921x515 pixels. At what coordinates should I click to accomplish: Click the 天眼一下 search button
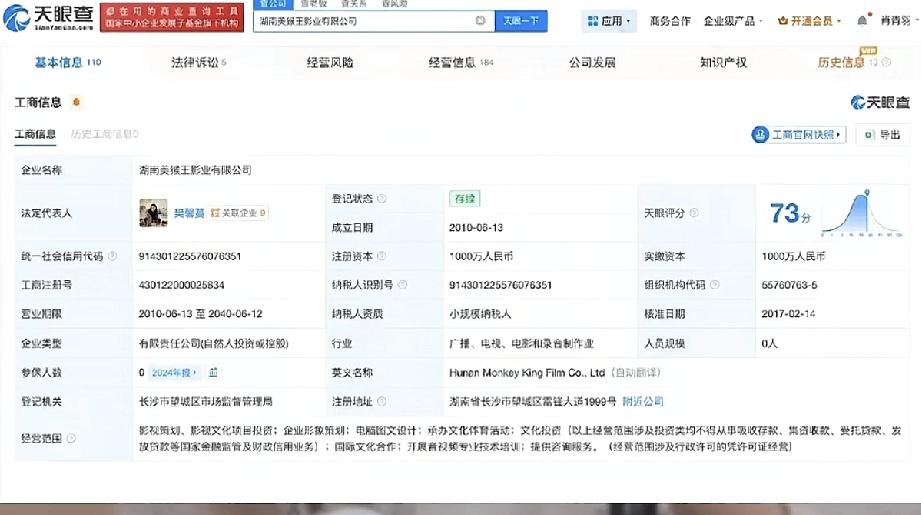(x=521, y=21)
